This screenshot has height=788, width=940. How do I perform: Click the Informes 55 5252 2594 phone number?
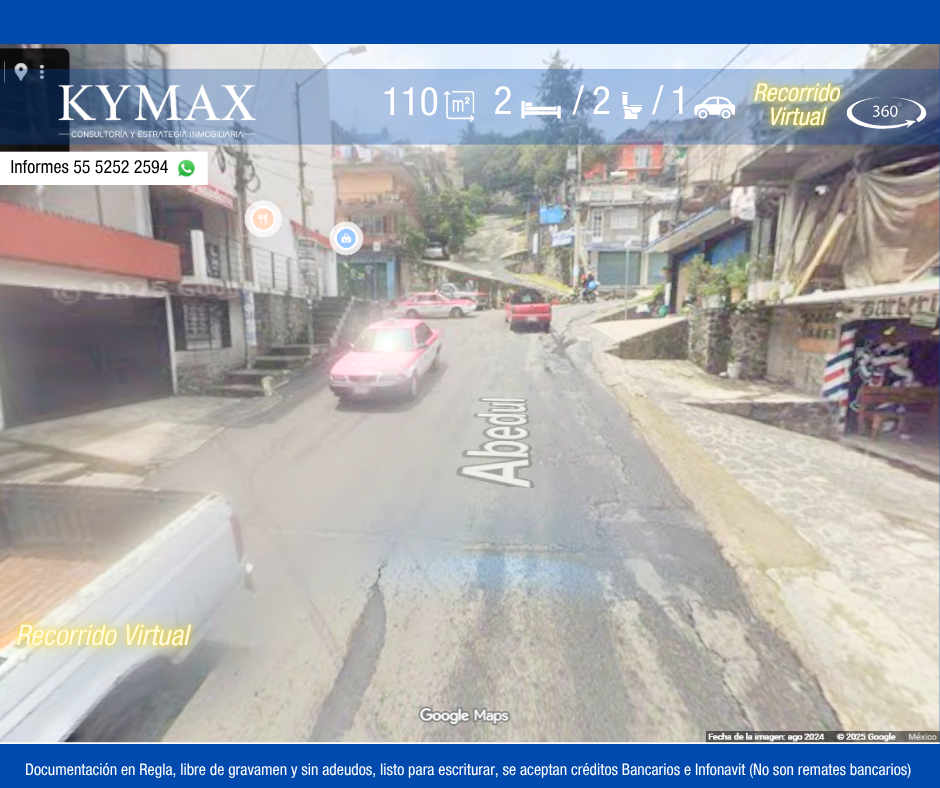[89, 168]
